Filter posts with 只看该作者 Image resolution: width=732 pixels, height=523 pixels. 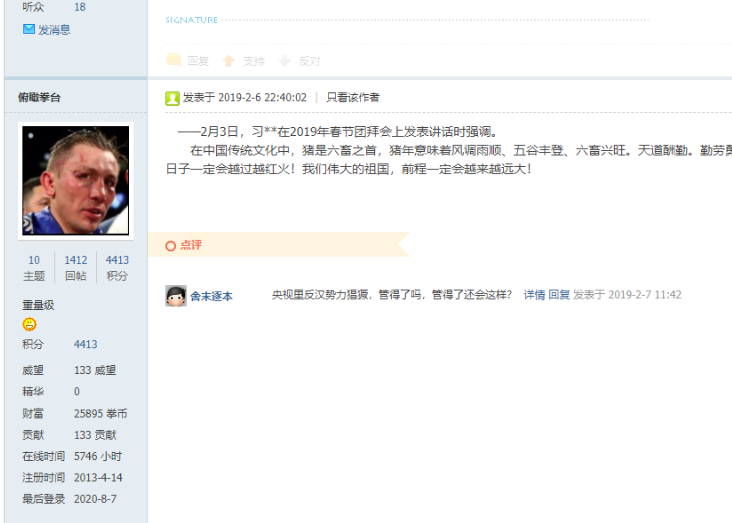(x=353, y=98)
